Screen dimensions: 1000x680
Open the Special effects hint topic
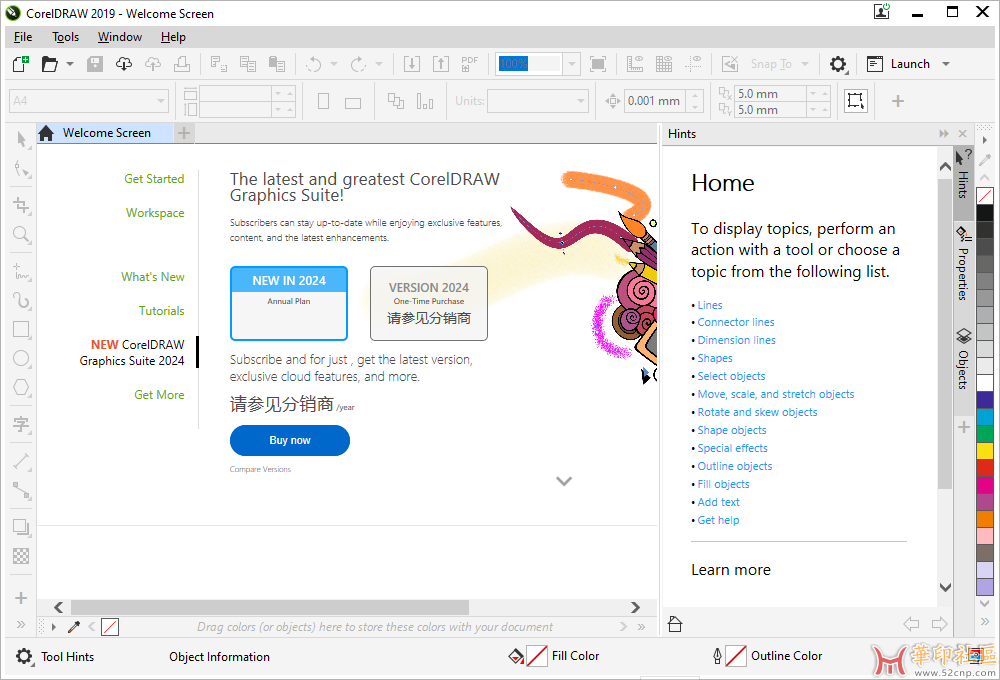(x=732, y=448)
